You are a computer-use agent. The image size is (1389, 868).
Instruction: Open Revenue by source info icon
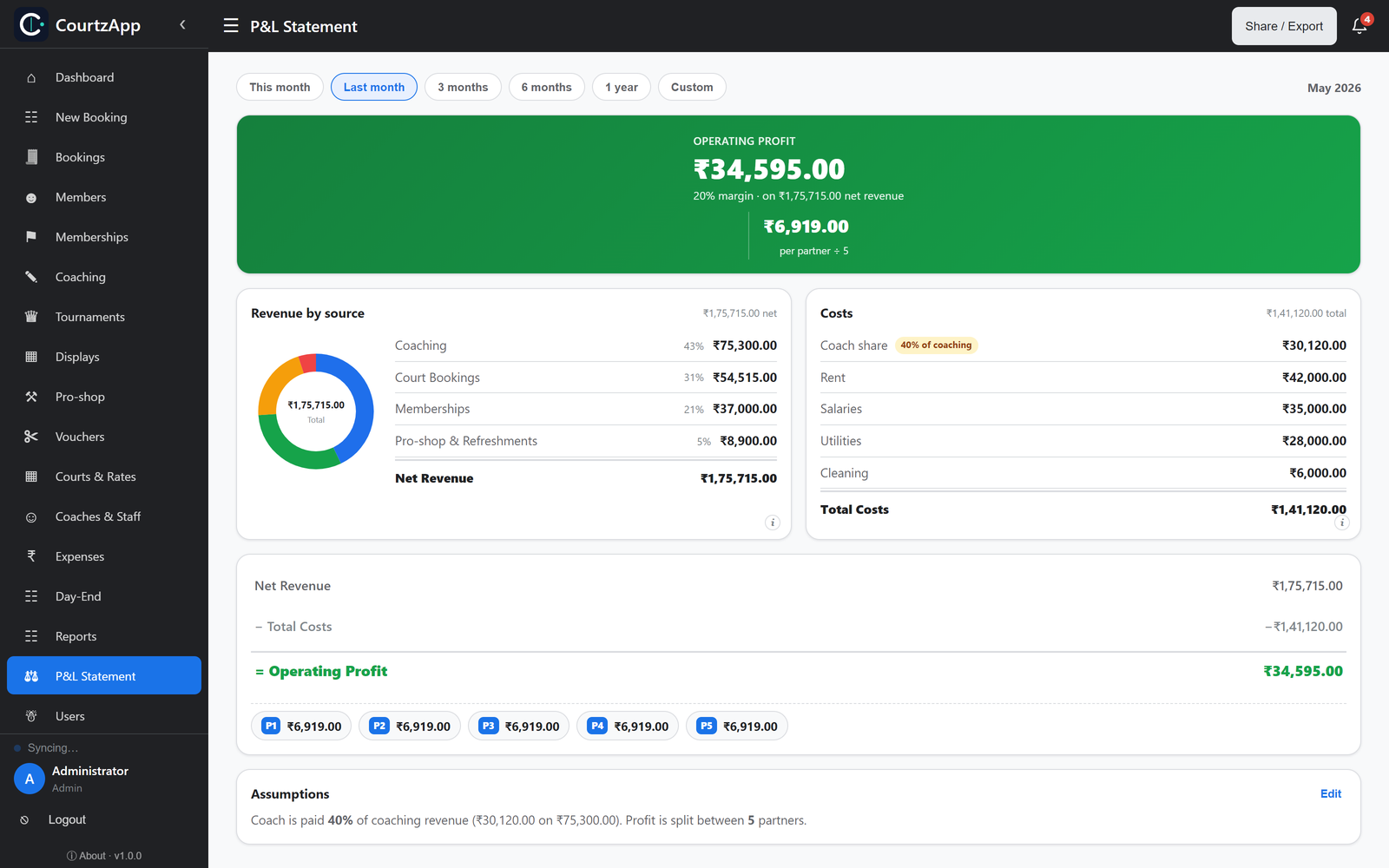(x=773, y=523)
